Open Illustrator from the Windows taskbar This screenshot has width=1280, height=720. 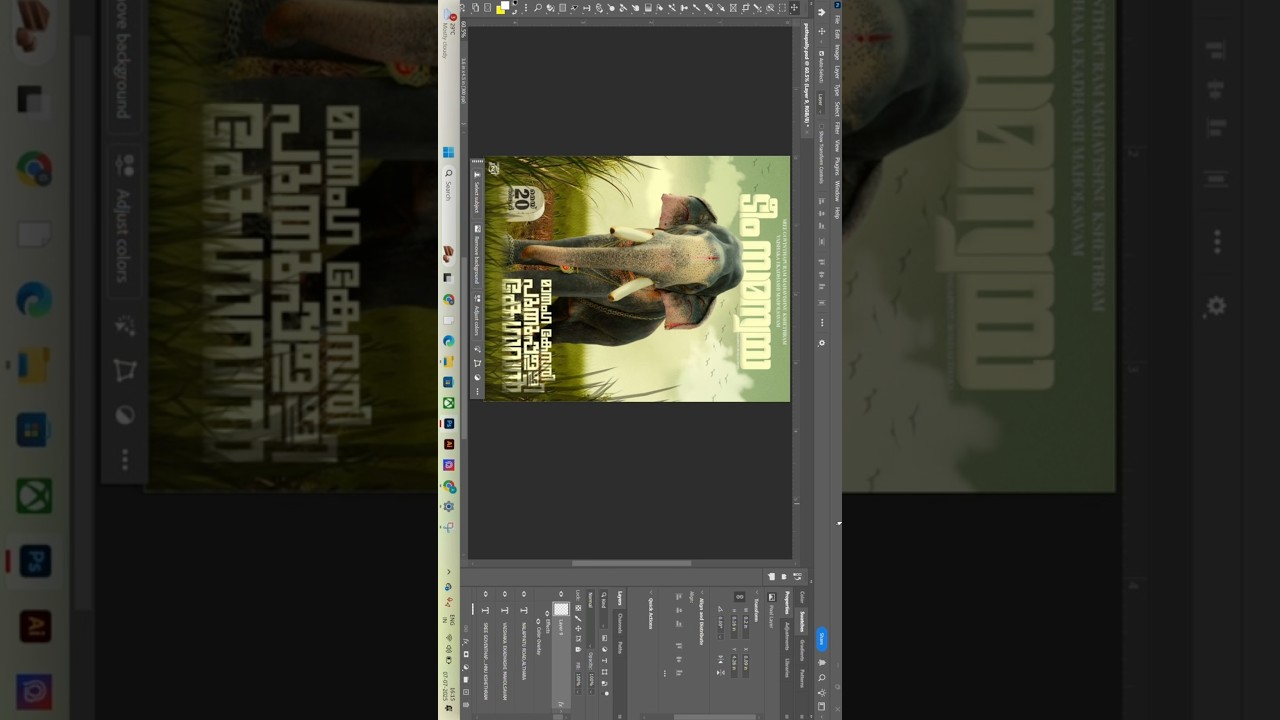point(448,444)
